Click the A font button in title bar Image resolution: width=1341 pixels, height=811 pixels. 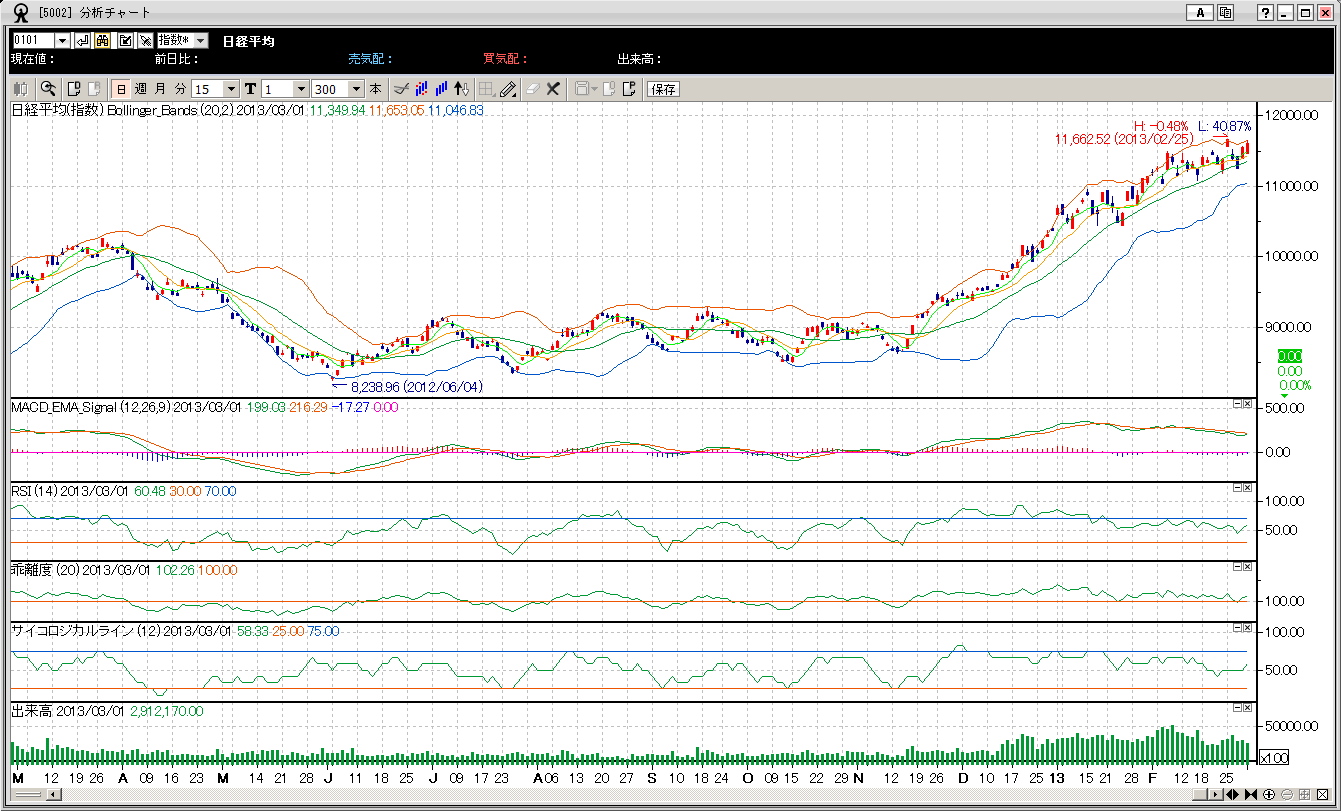(1199, 12)
